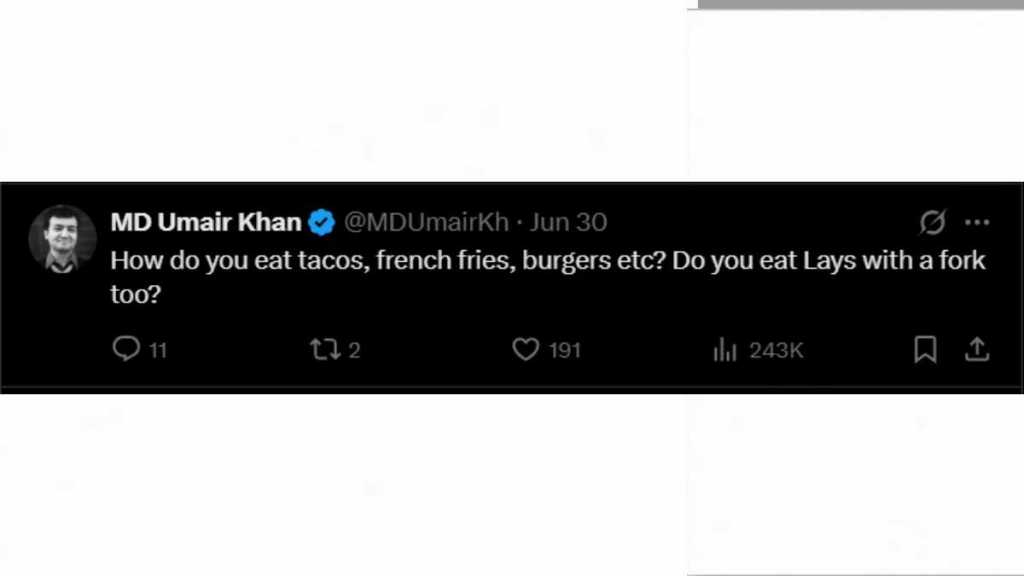Open MD Umair Khan's profile picture
Image resolution: width=1024 pixels, height=576 pixels.
click(62, 238)
